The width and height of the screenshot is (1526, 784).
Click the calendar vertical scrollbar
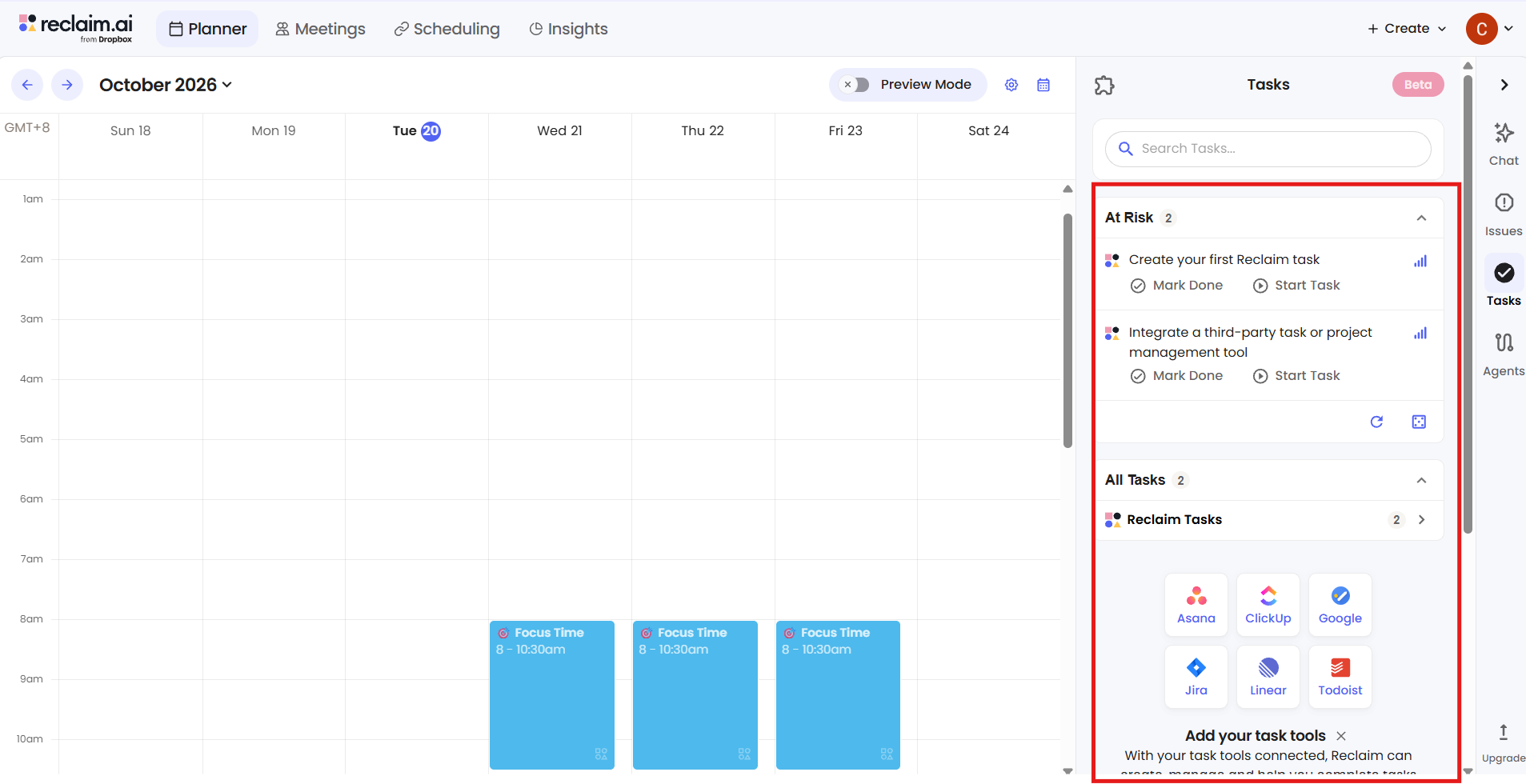[x=1067, y=330]
